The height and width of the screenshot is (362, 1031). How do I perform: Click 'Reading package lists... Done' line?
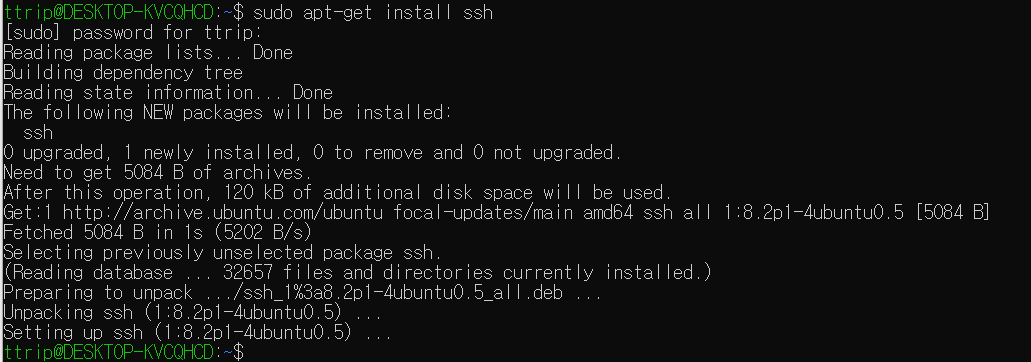tap(148, 52)
